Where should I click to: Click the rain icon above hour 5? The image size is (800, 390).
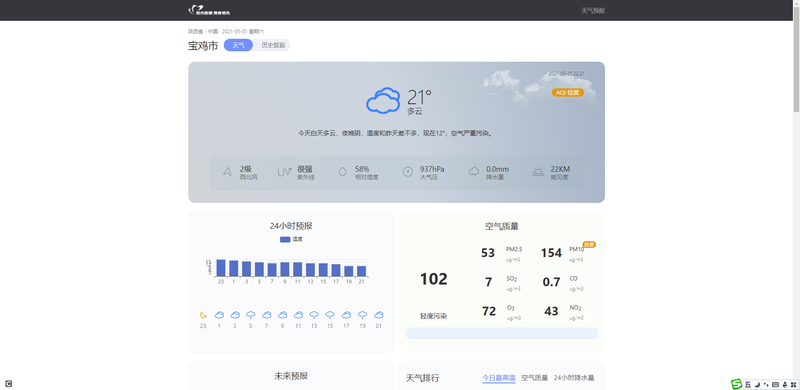(251, 315)
